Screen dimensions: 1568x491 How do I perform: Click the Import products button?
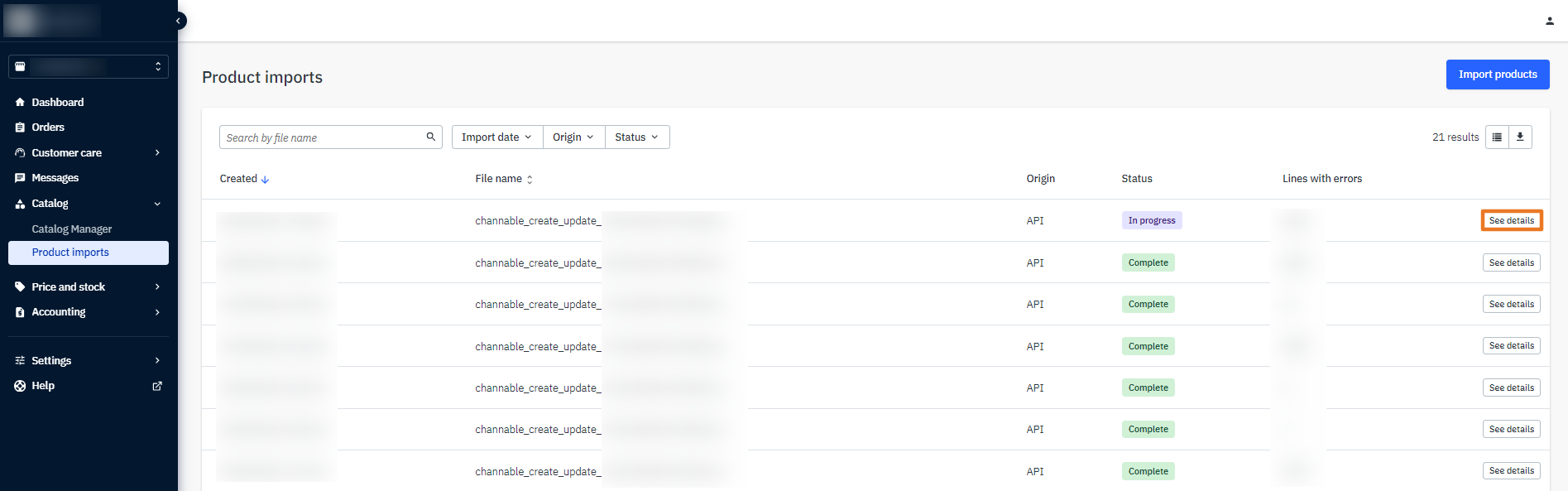(1497, 75)
